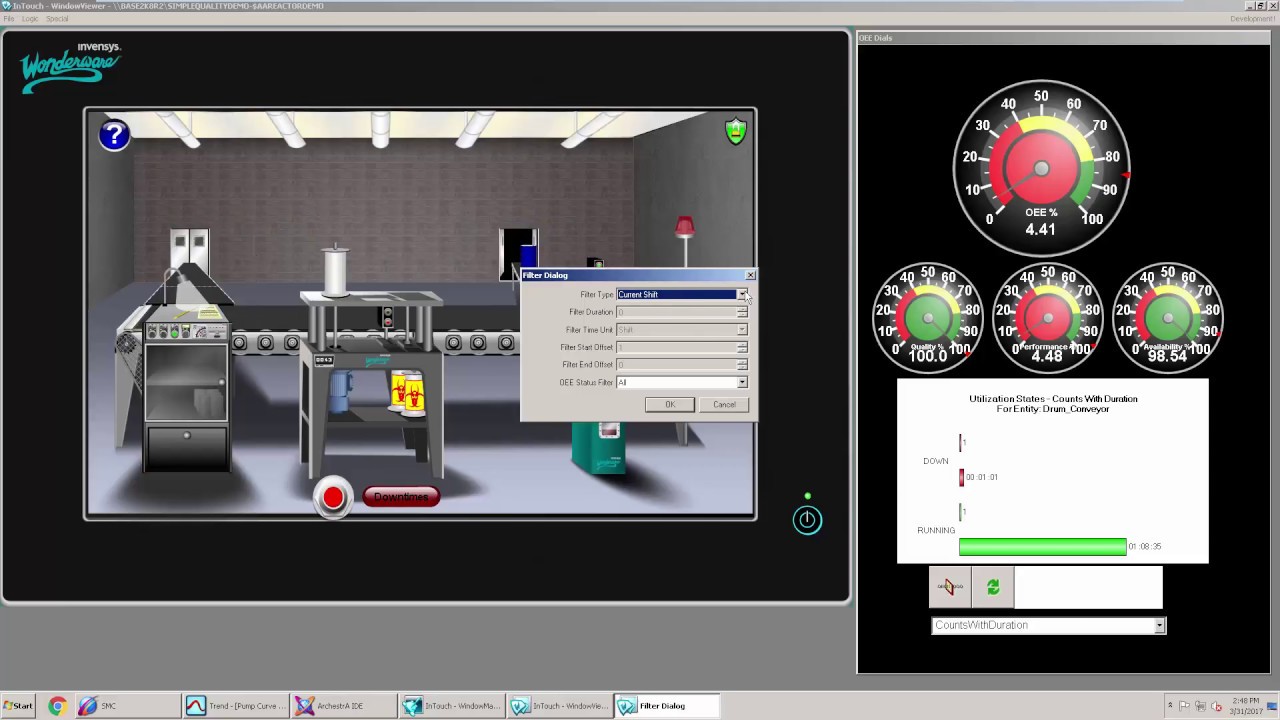Click the green RUNNING duration bar

1042,546
